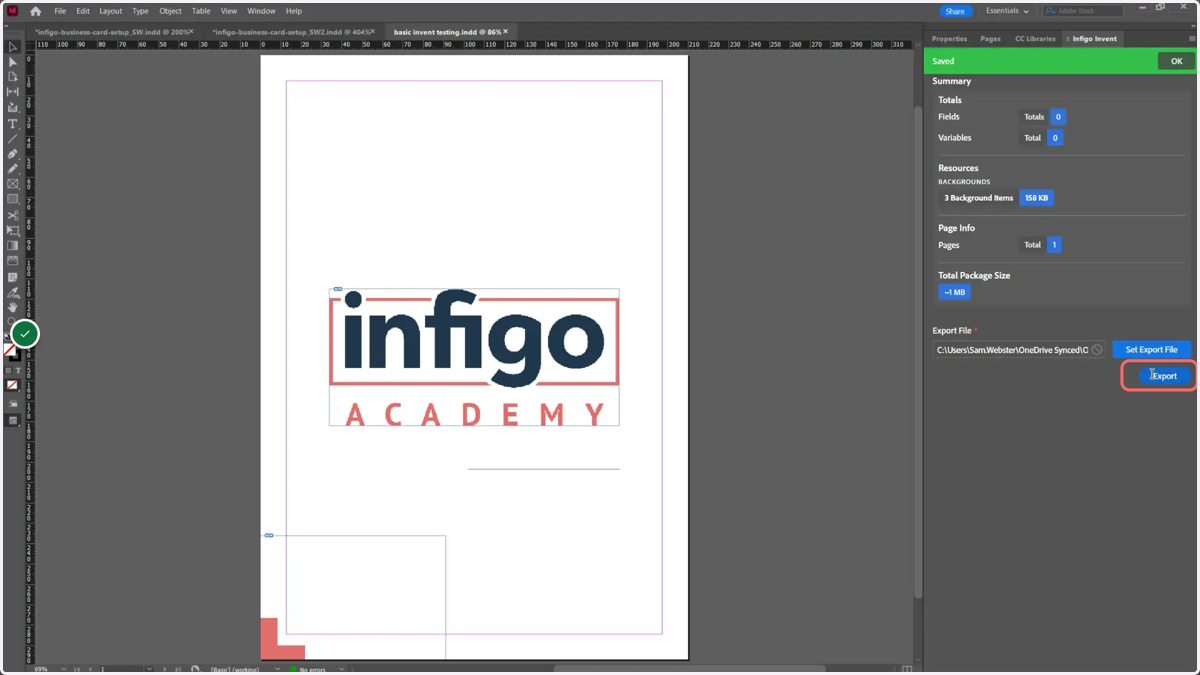The image size is (1200, 675).
Task: Select the Eyedropper tool
Action: coord(13,293)
